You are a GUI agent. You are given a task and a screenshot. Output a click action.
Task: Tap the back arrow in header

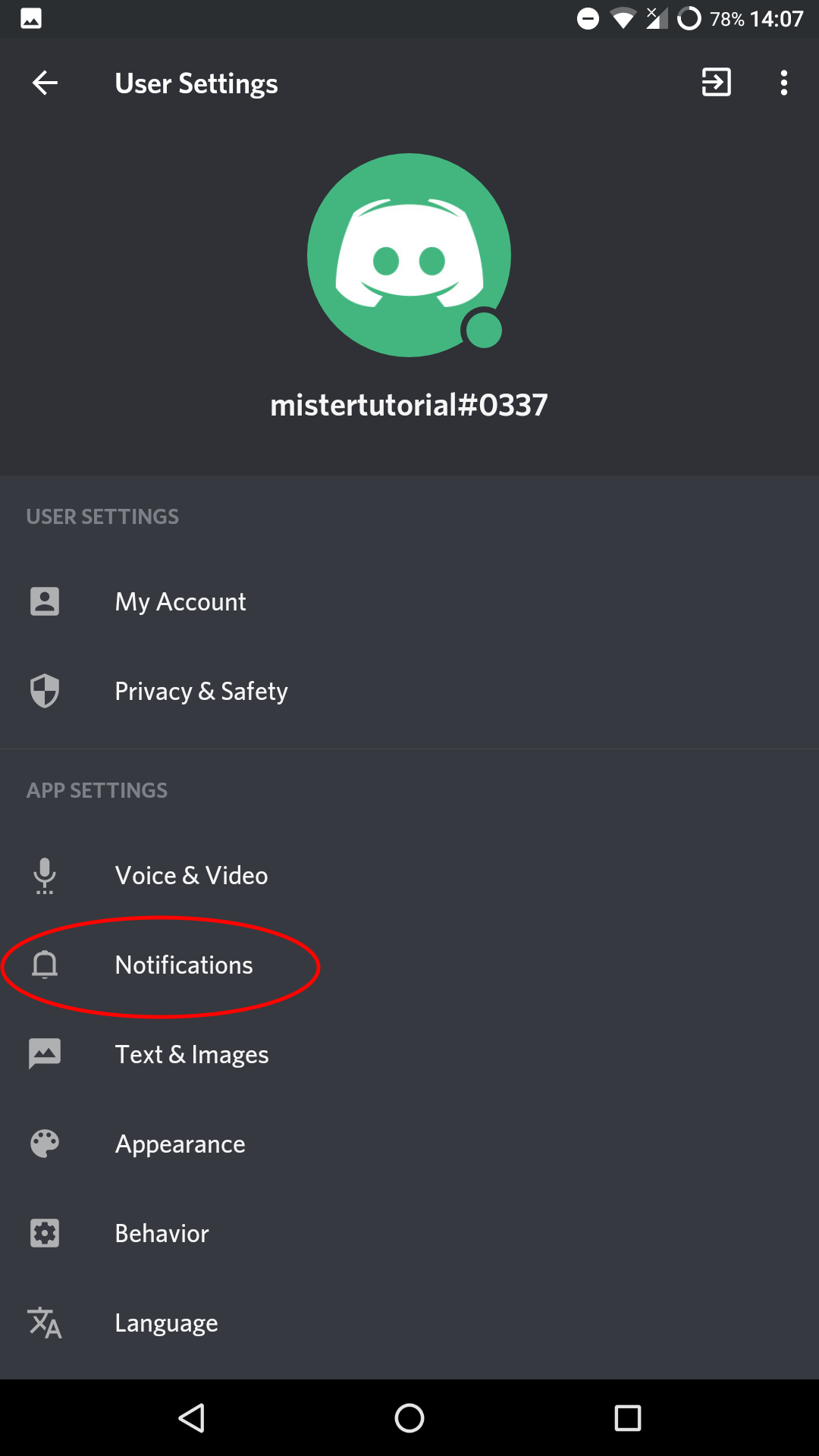pyautogui.click(x=45, y=83)
